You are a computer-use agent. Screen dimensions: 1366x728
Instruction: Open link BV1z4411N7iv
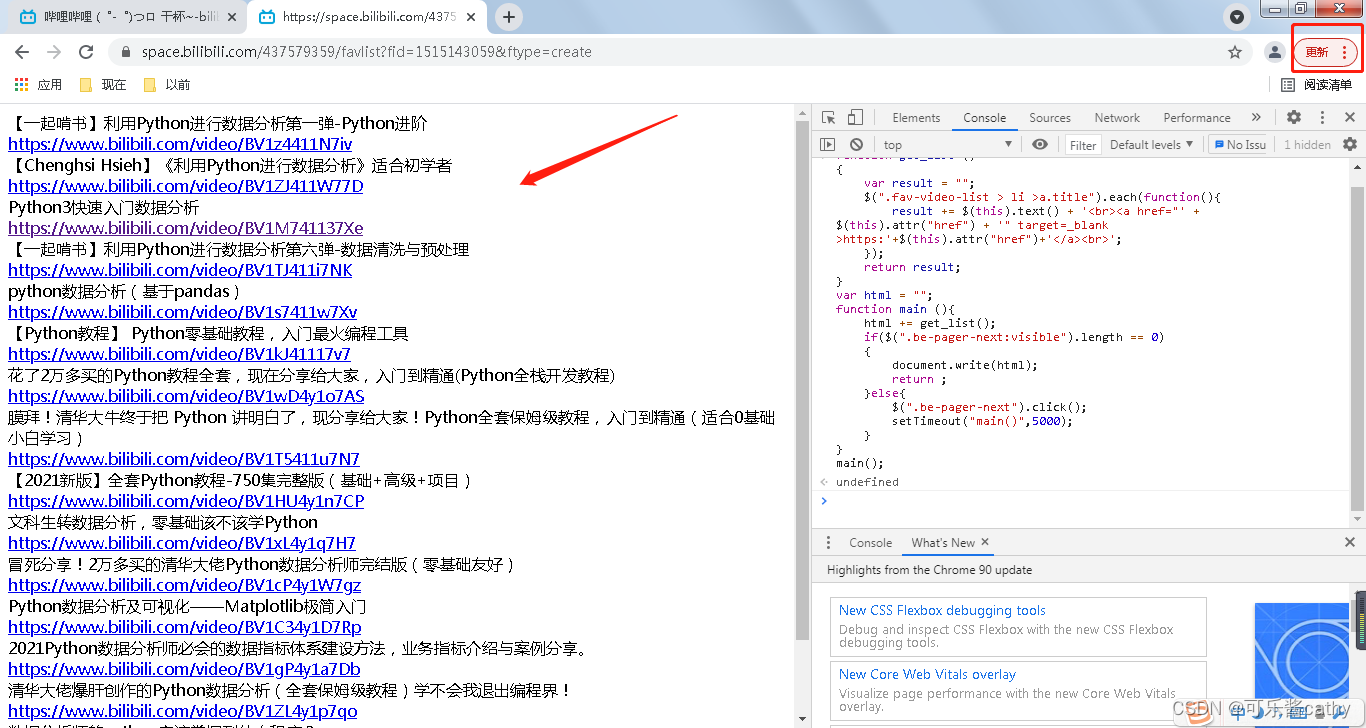180,144
